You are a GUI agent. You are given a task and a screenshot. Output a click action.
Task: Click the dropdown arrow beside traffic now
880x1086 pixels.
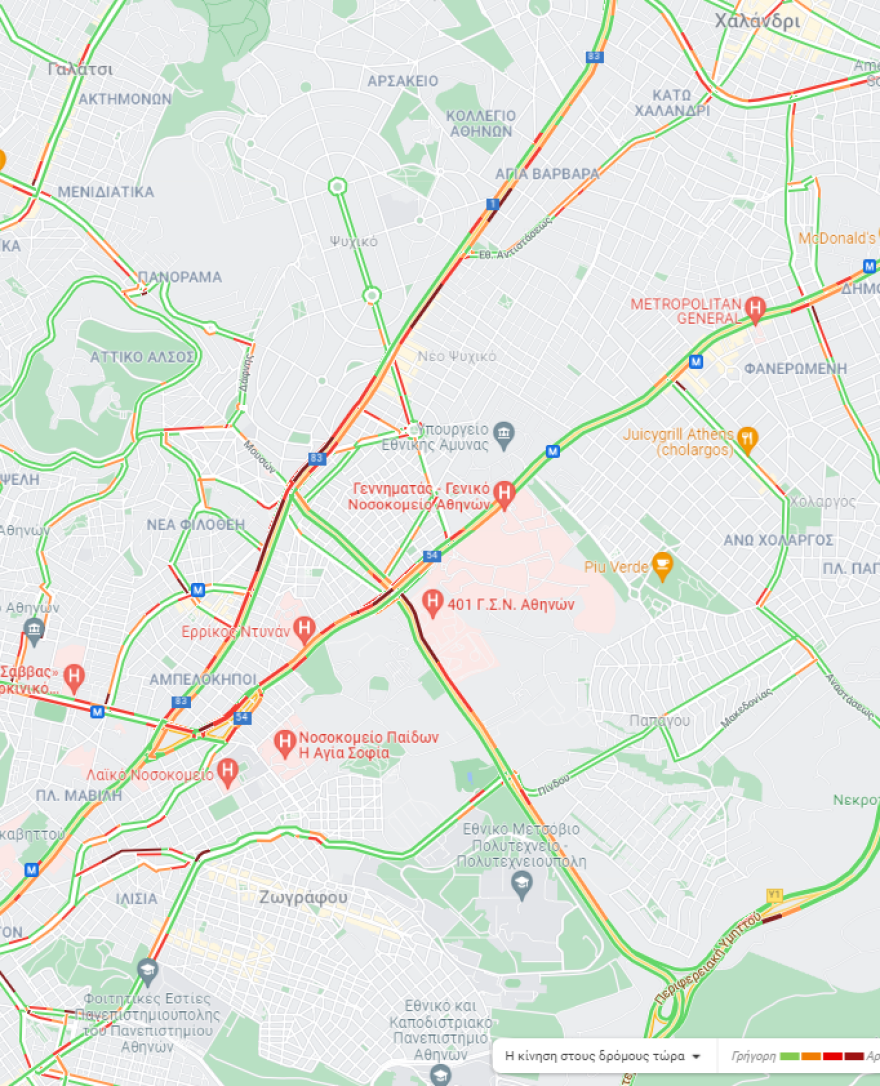pos(696,1056)
